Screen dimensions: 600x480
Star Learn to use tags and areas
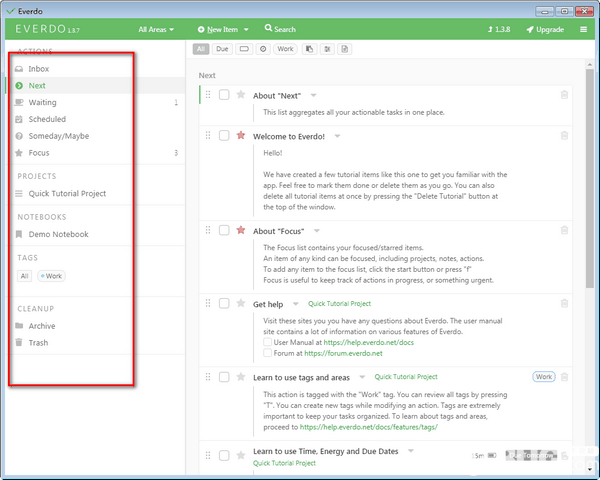(x=241, y=377)
